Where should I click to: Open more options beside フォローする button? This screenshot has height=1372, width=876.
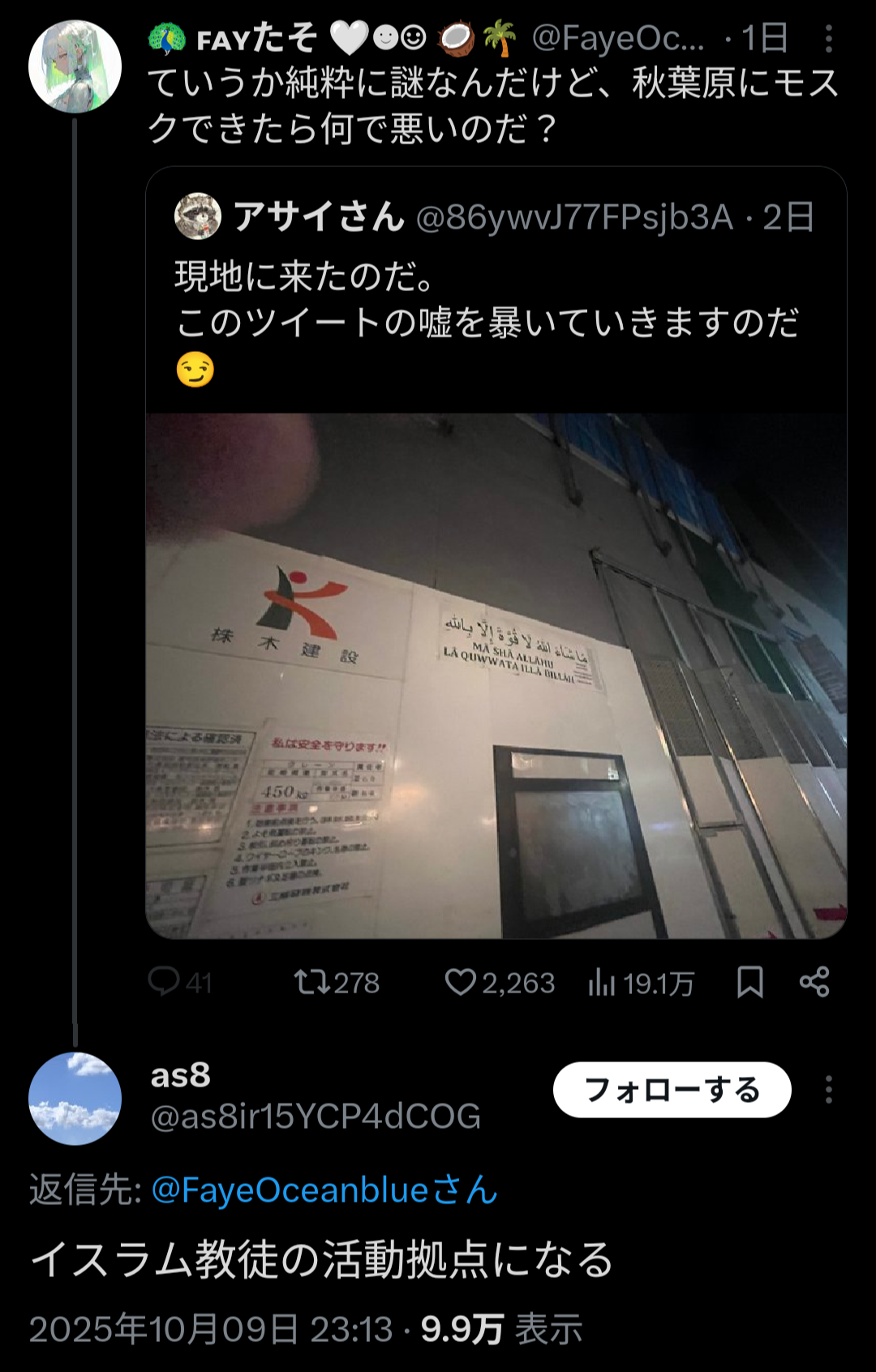pyautogui.click(x=828, y=1090)
